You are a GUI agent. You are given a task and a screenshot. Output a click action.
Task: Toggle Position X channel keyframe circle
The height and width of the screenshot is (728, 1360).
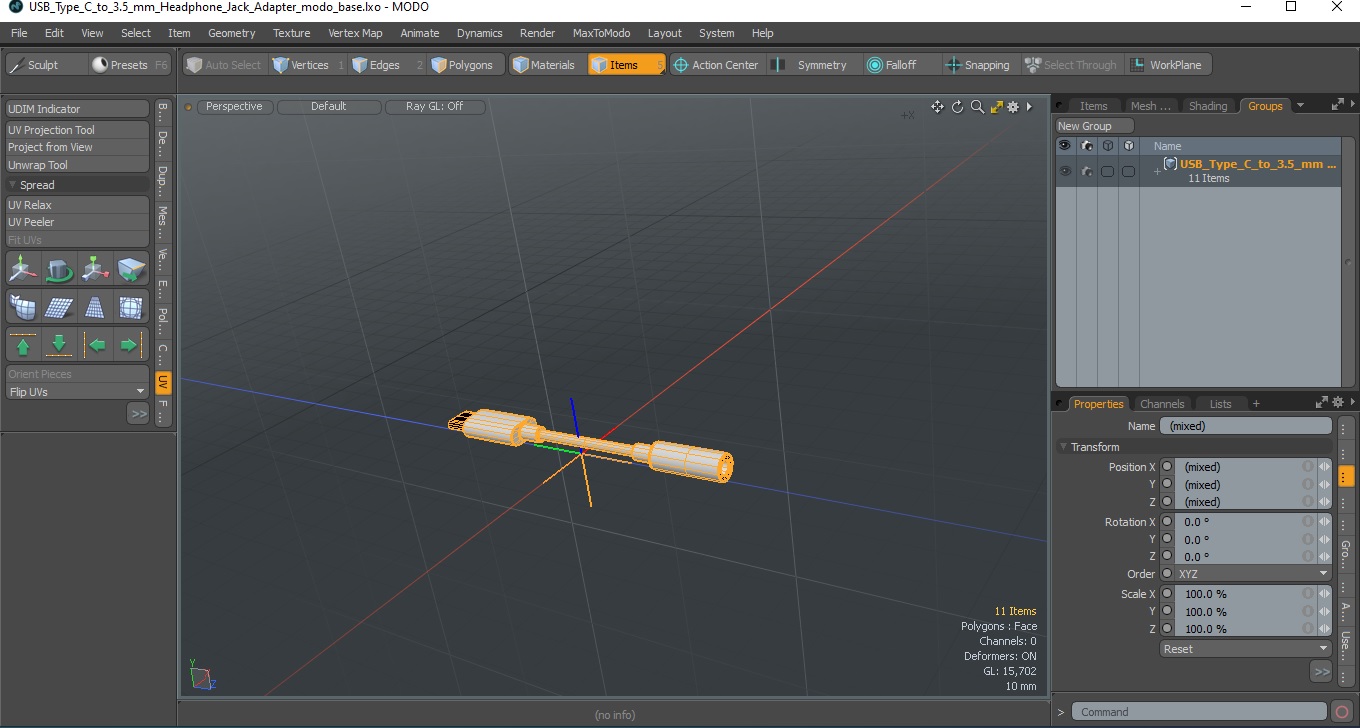coord(1166,467)
